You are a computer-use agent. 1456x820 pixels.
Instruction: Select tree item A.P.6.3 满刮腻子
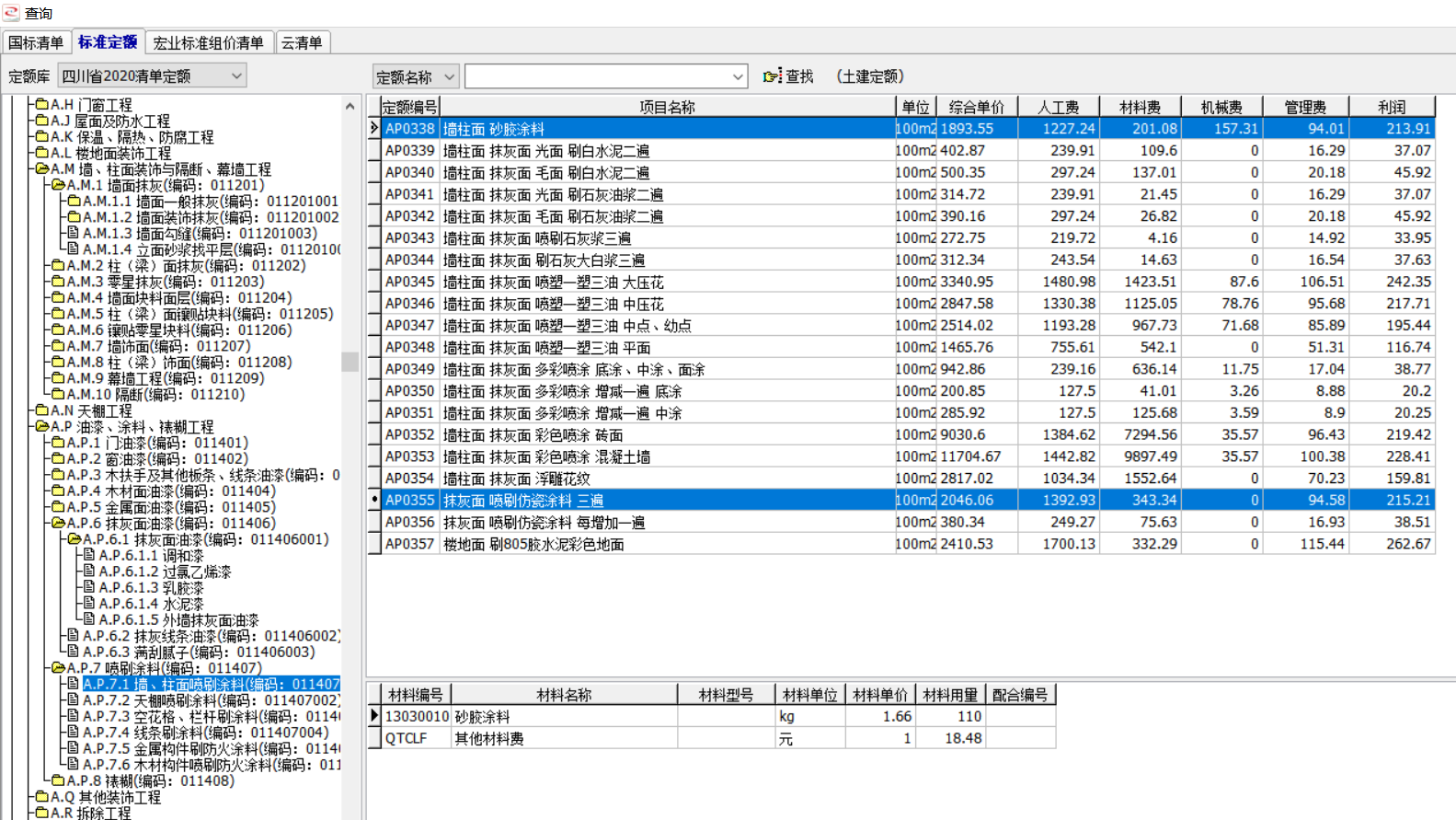click(x=199, y=652)
